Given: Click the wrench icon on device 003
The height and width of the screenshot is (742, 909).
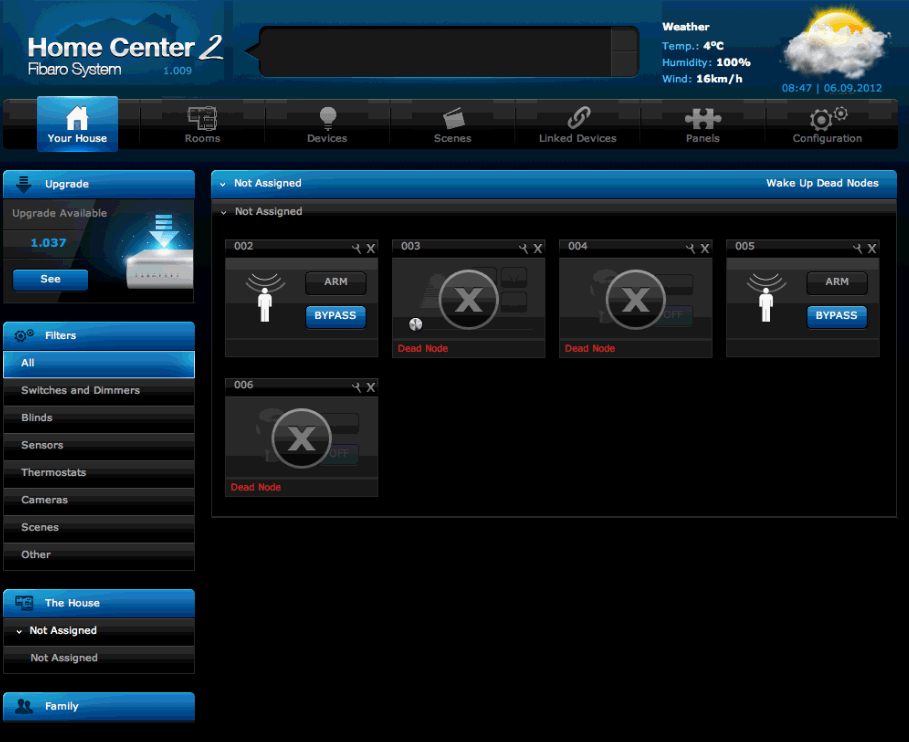Looking at the screenshot, I should (x=523, y=249).
